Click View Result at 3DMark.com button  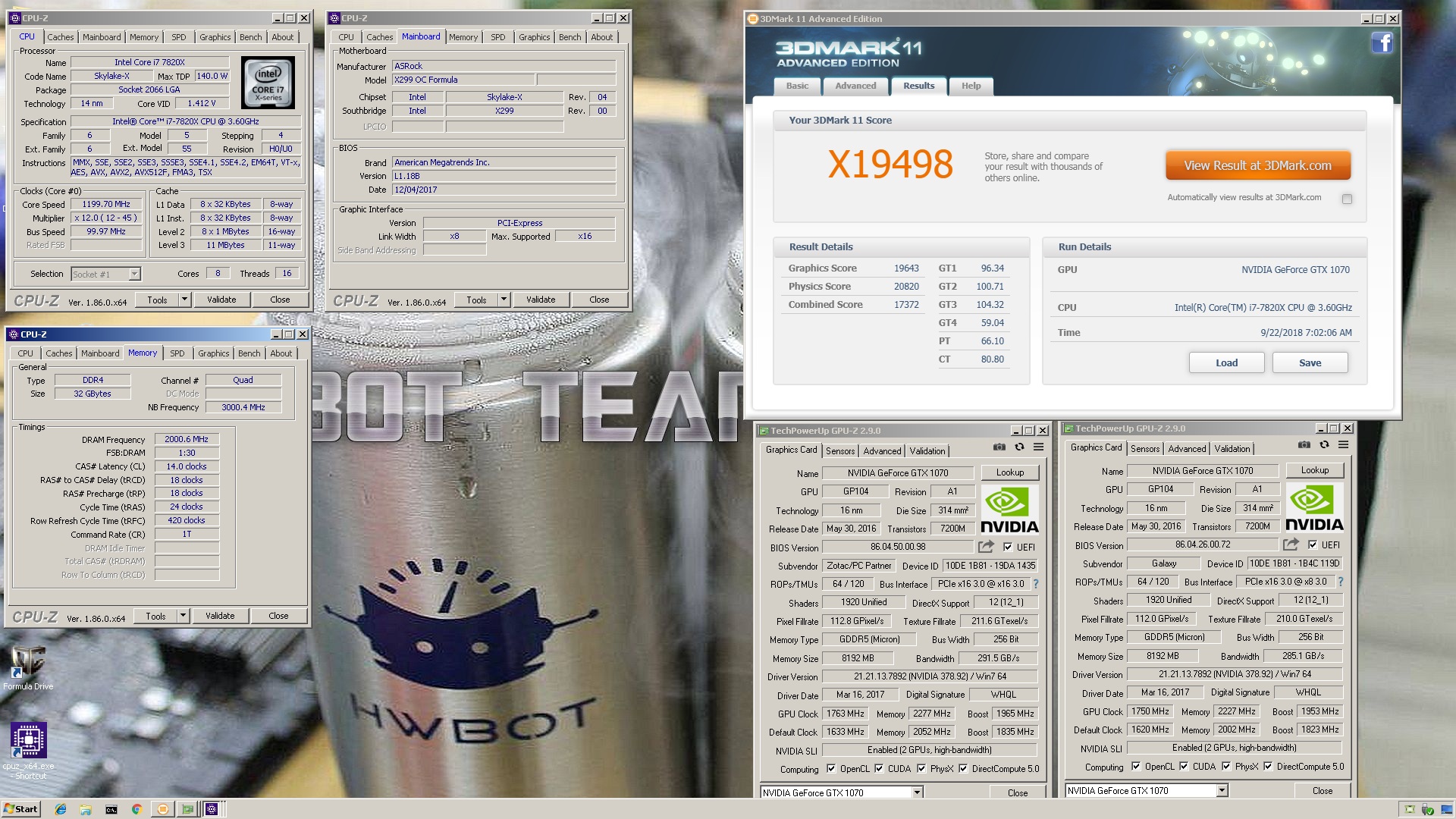[x=1257, y=165]
